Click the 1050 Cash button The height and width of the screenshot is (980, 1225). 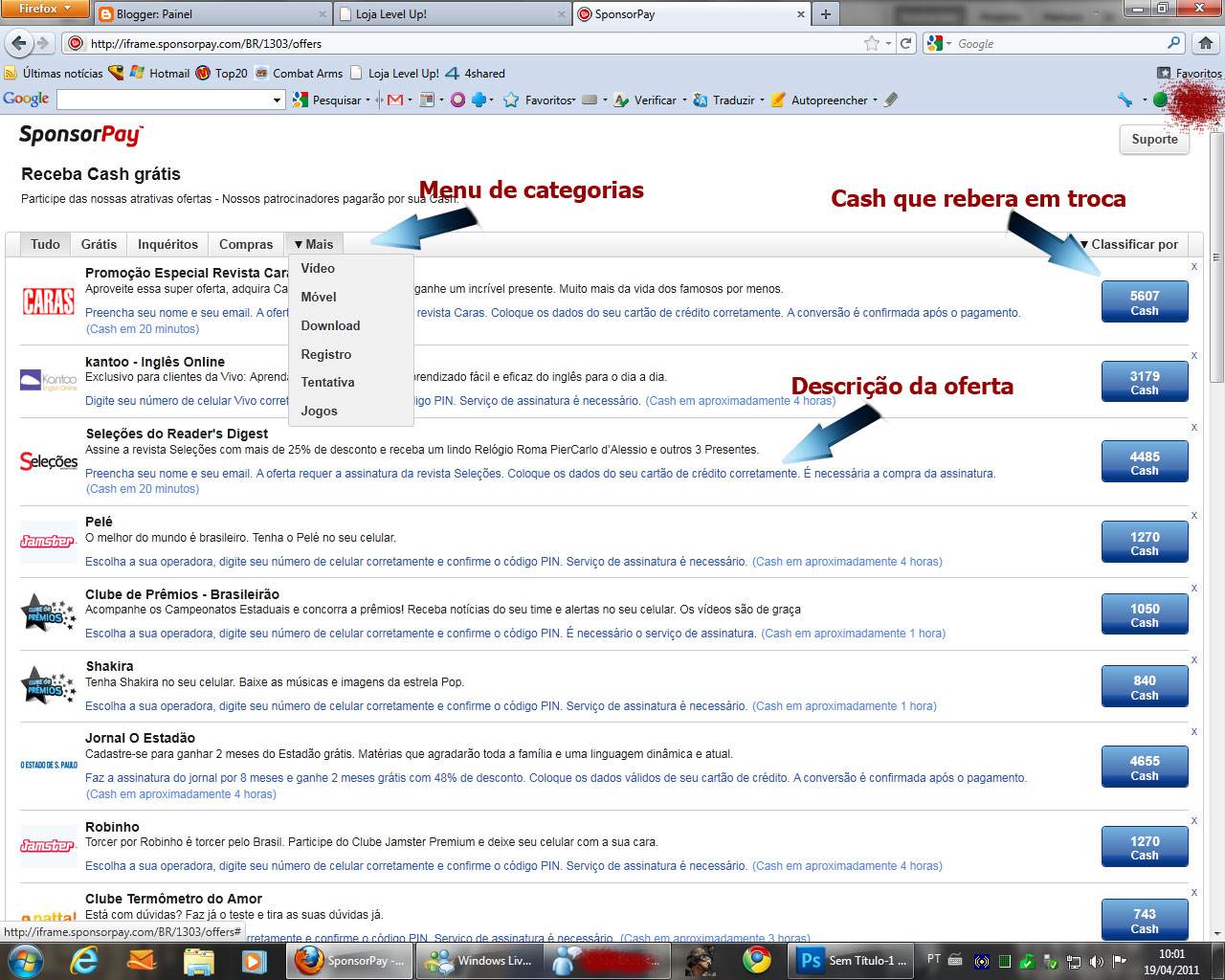[1145, 614]
